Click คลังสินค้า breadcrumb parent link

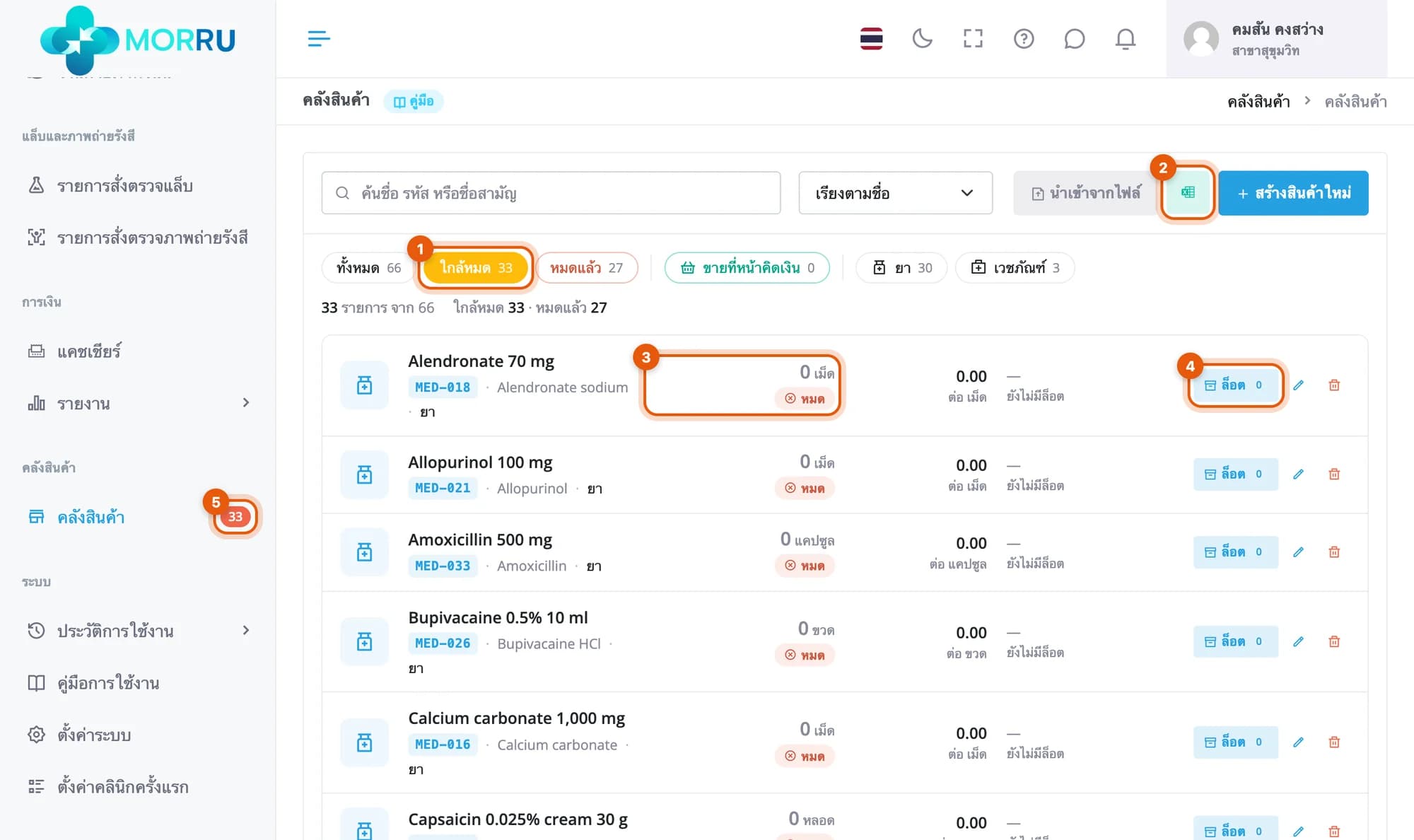(x=1258, y=102)
